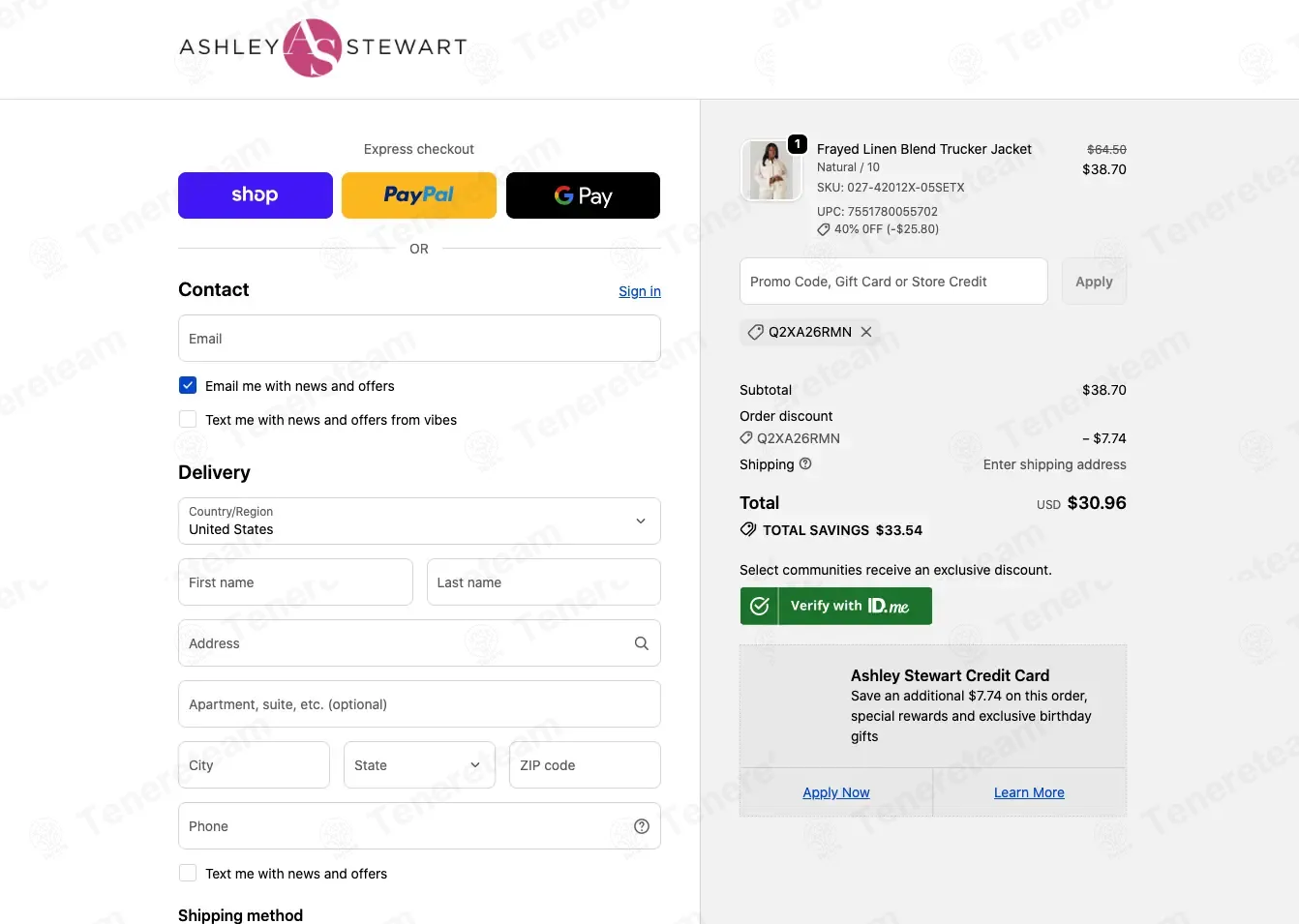
Task: Click the Phone help question icon
Action: point(641,826)
